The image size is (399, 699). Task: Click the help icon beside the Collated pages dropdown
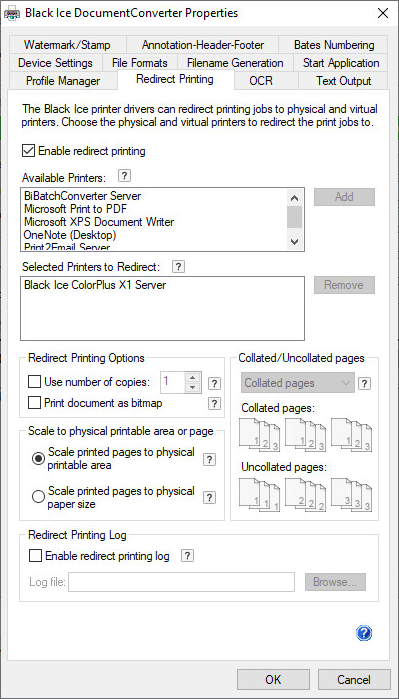point(365,383)
